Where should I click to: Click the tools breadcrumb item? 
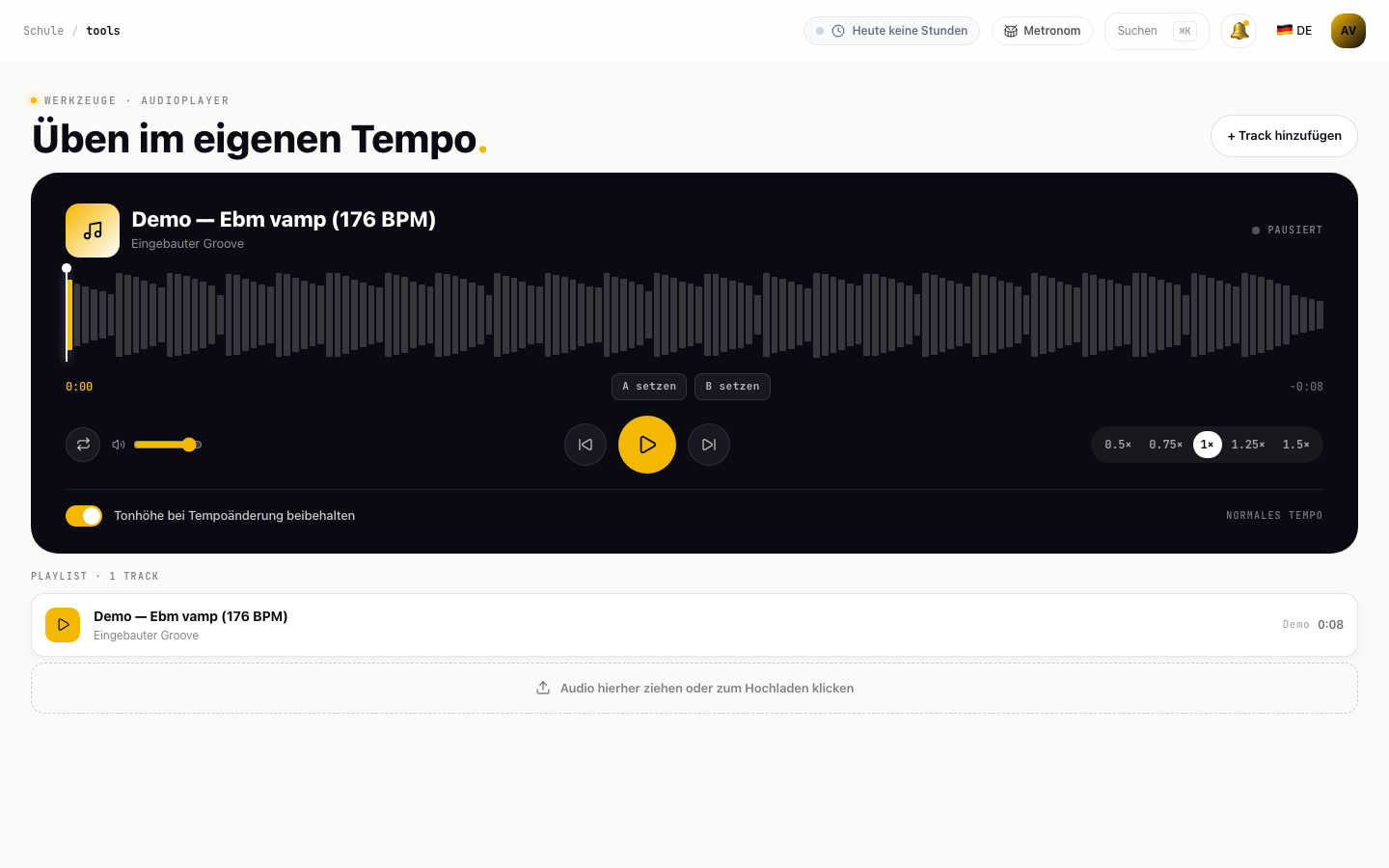coord(103,31)
